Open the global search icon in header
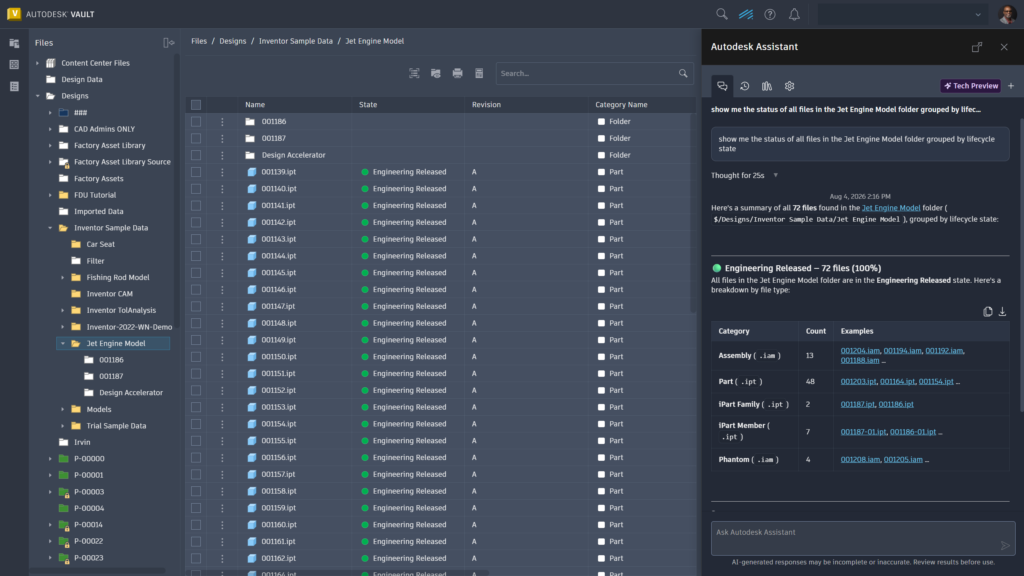This screenshot has width=1024, height=576. click(722, 14)
